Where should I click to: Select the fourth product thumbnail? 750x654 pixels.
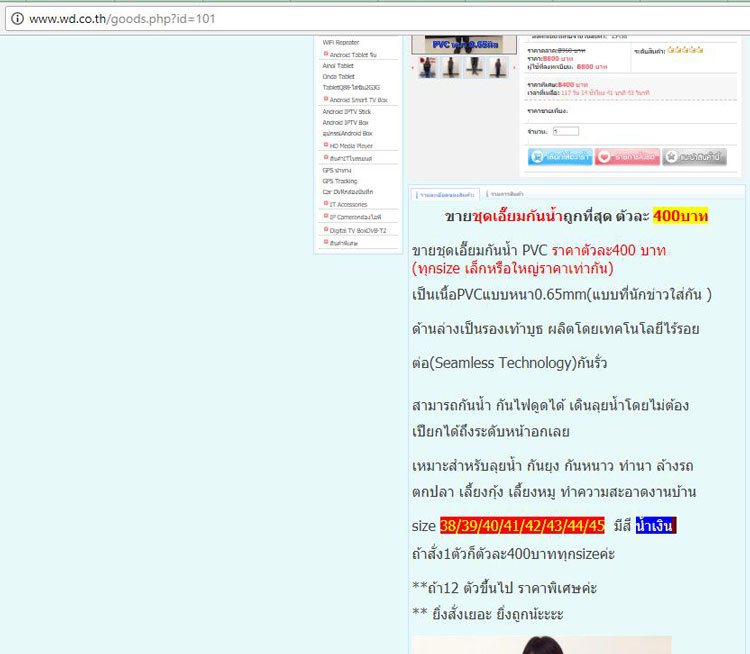tap(497, 68)
